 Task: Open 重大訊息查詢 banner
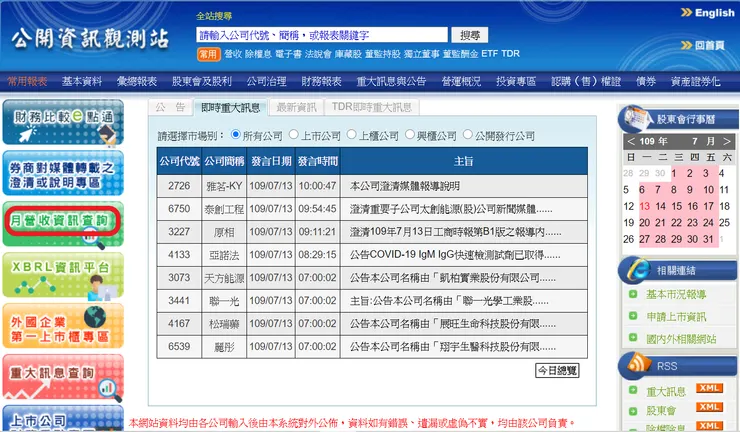63,377
